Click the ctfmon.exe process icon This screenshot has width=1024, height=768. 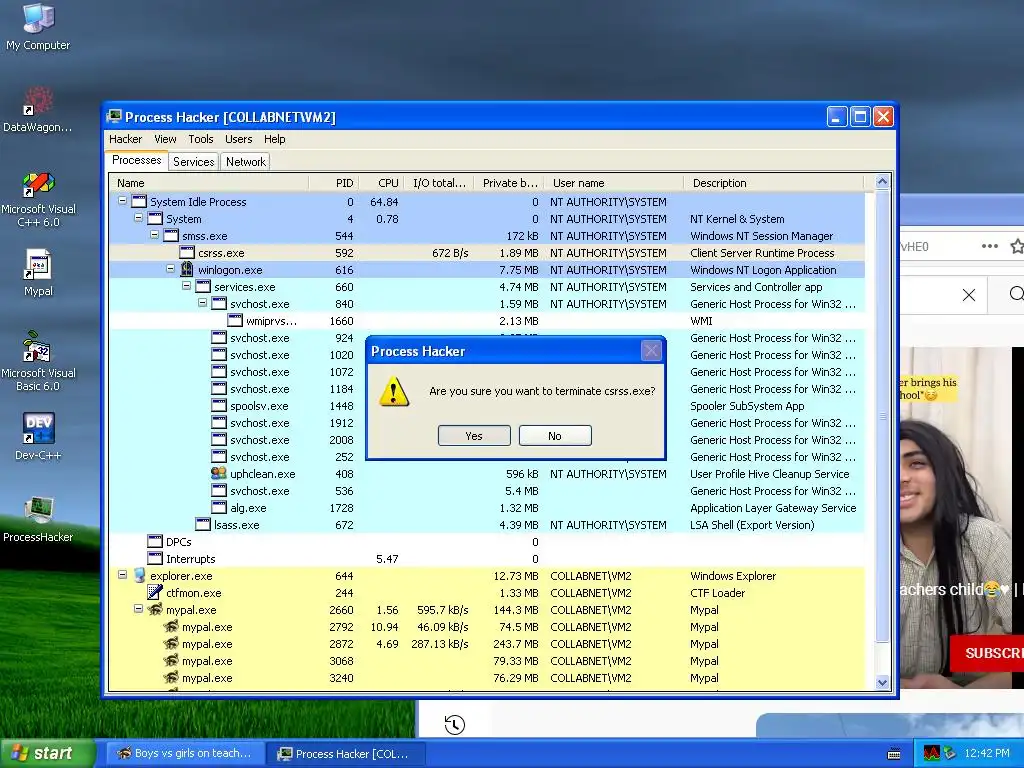point(155,592)
